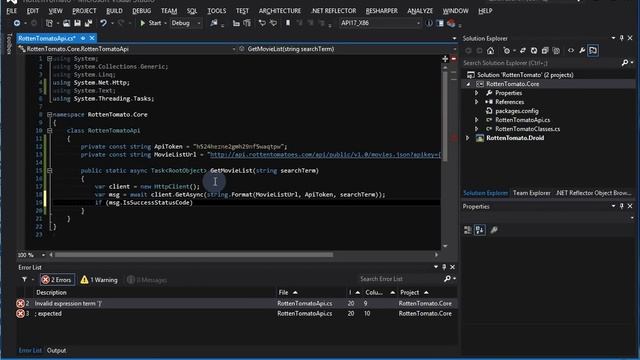The width and height of the screenshot is (640, 360).
Task: Open the Debug configuration dropdown
Action: pos(186,23)
